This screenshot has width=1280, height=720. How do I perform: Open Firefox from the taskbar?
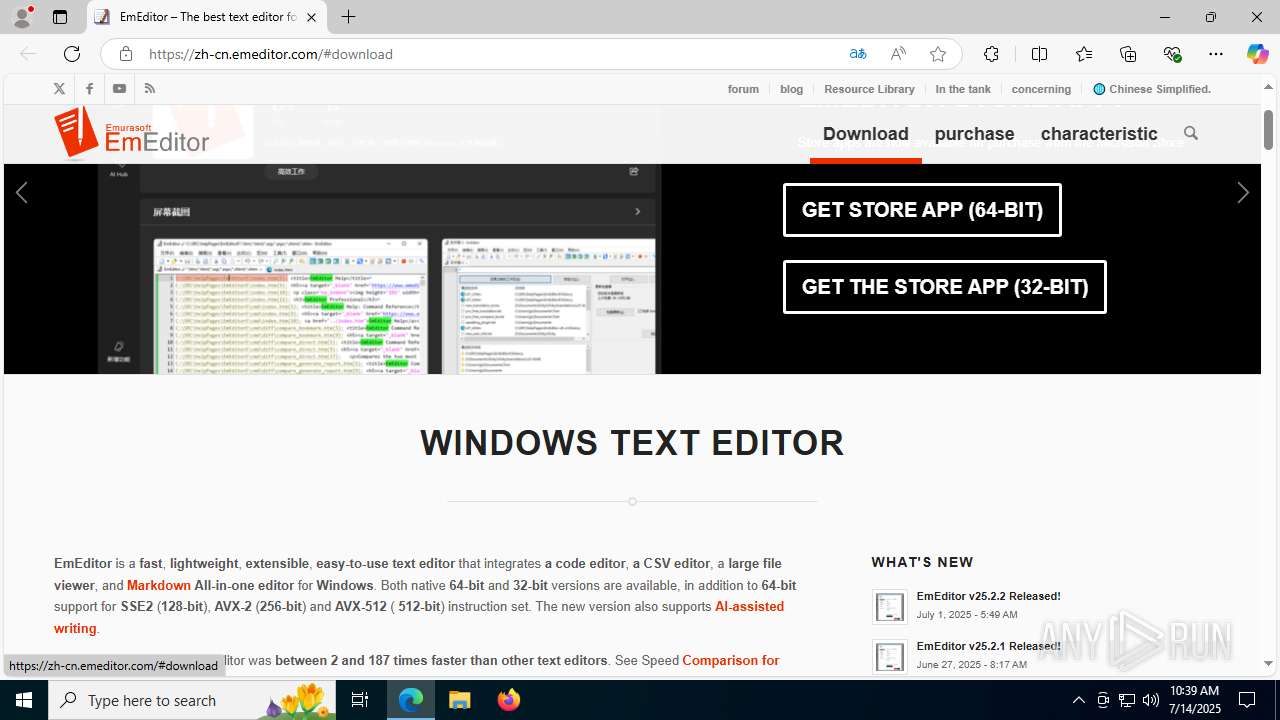tap(509, 700)
